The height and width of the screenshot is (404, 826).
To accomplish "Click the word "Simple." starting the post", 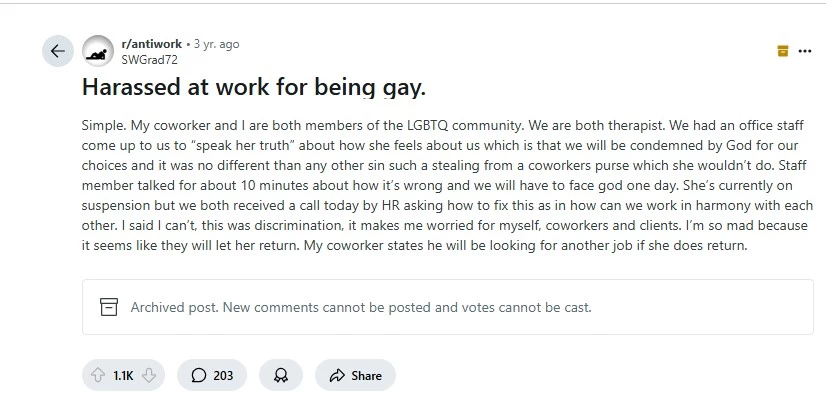I will coord(104,125).
